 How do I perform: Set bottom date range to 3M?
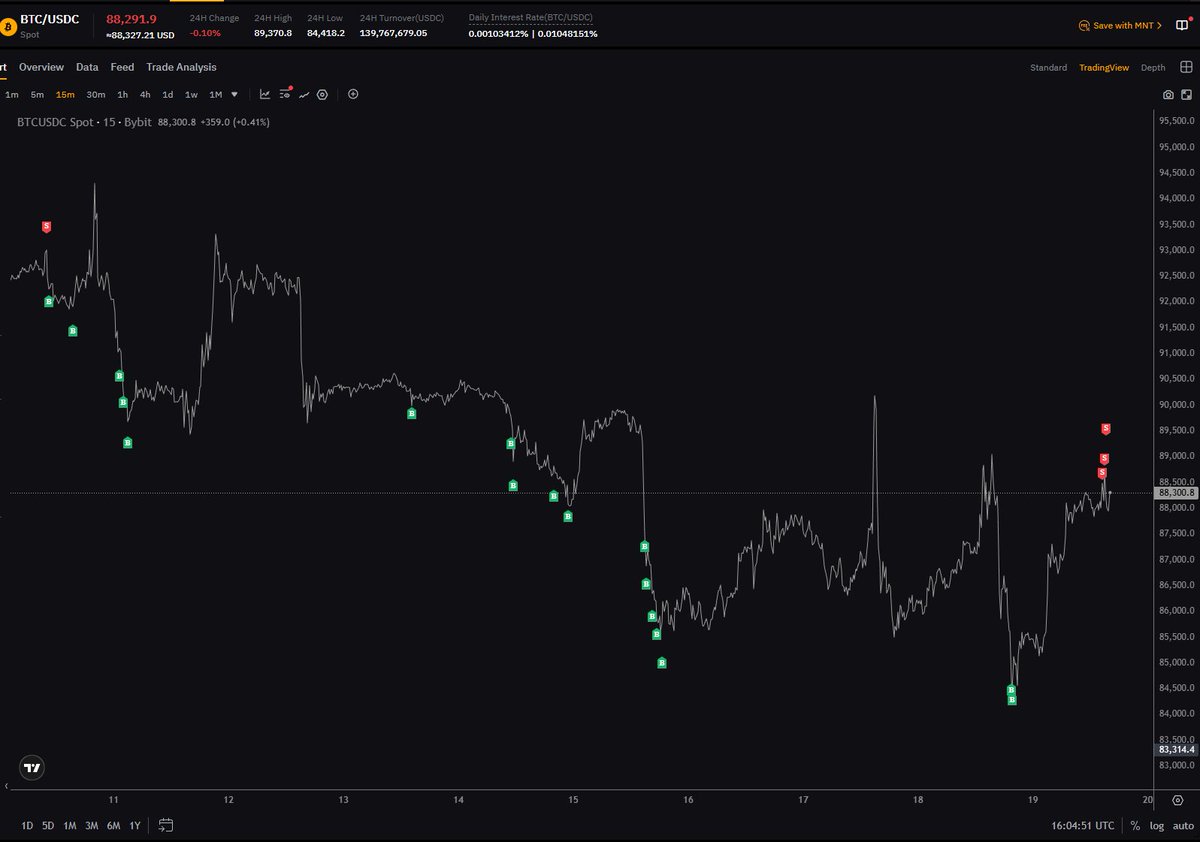pyautogui.click(x=91, y=826)
